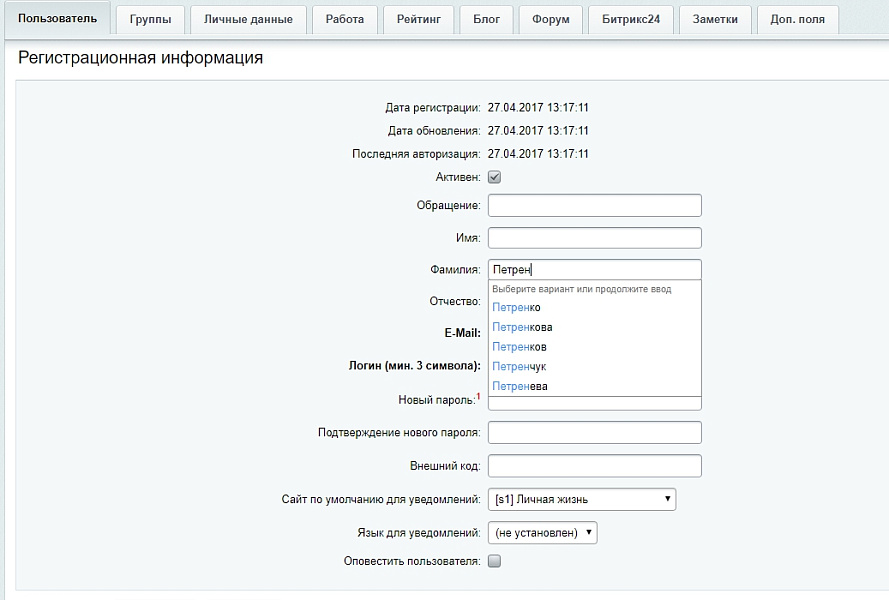Open the Битрикс24 tab
The width and height of the screenshot is (889, 600).
[630, 20]
